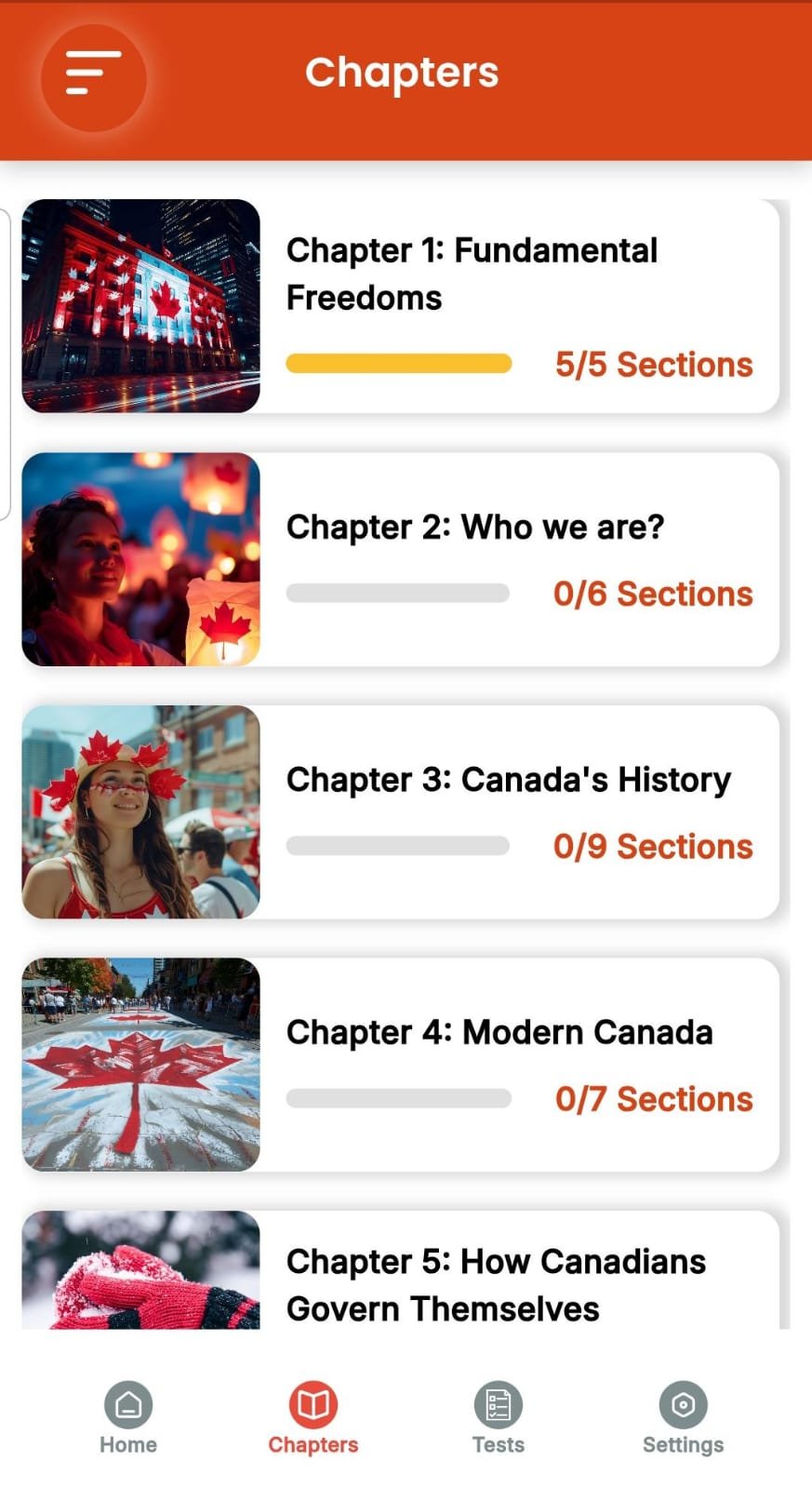Click the 0/9 Sections label
Screen dimensions: 812x1488
point(653,847)
